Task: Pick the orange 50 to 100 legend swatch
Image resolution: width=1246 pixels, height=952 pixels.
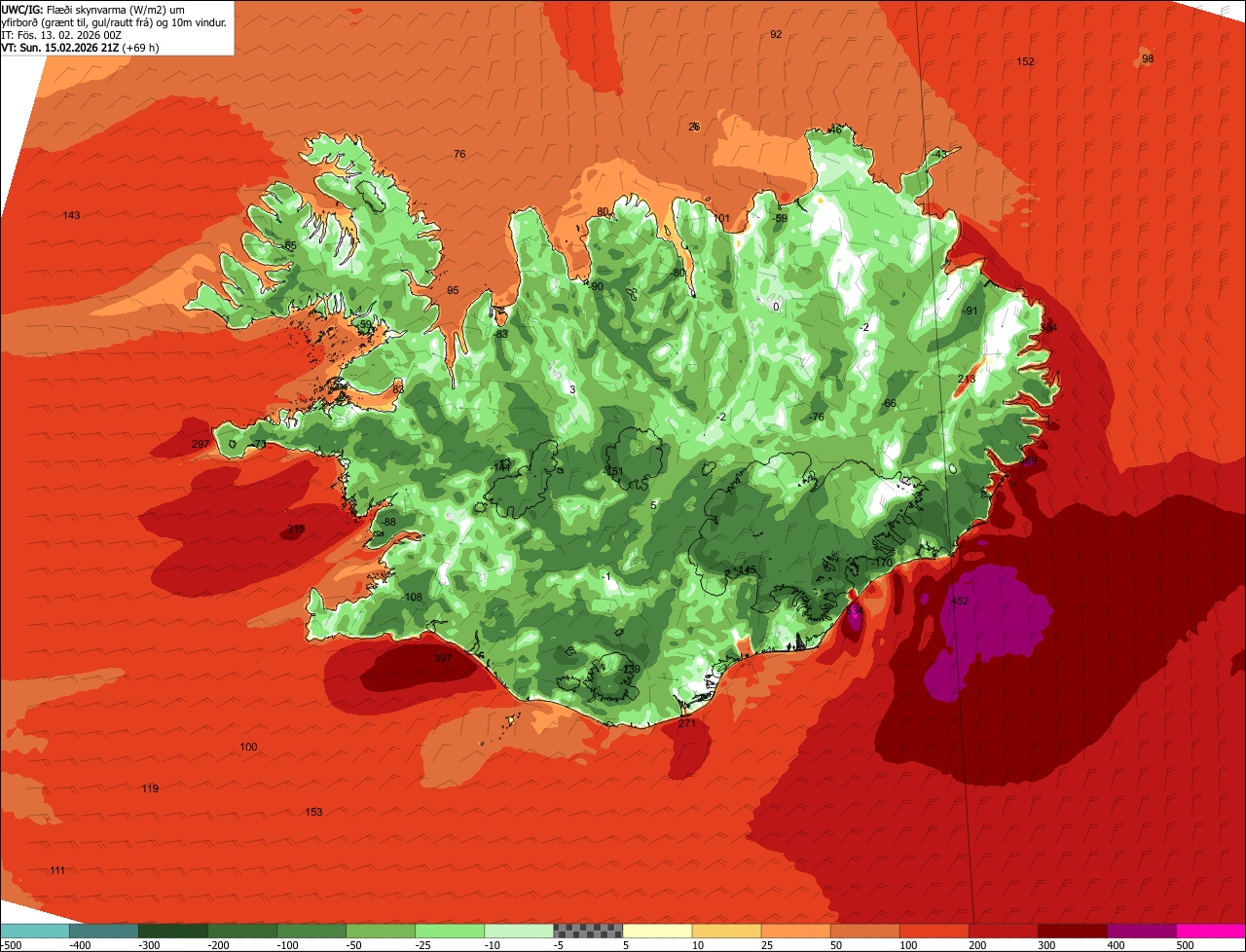Action: (x=864, y=932)
